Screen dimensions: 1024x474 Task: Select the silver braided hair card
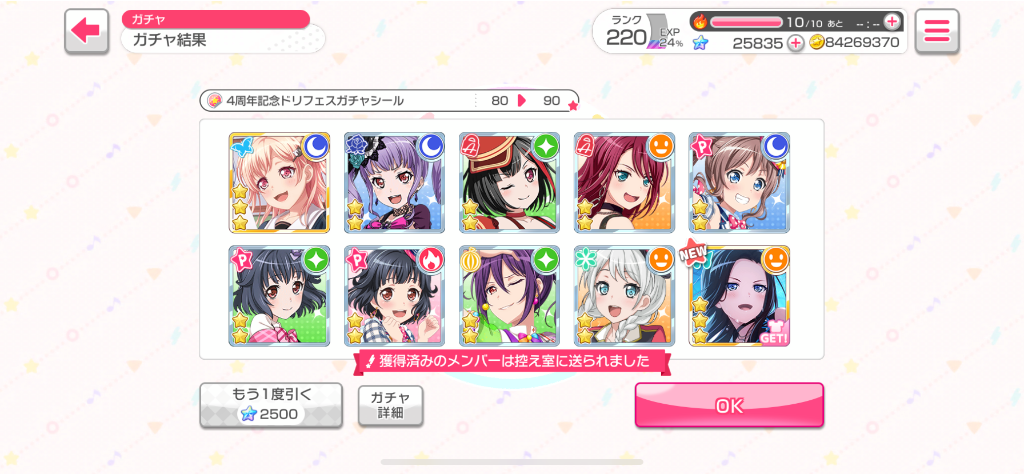click(x=624, y=296)
